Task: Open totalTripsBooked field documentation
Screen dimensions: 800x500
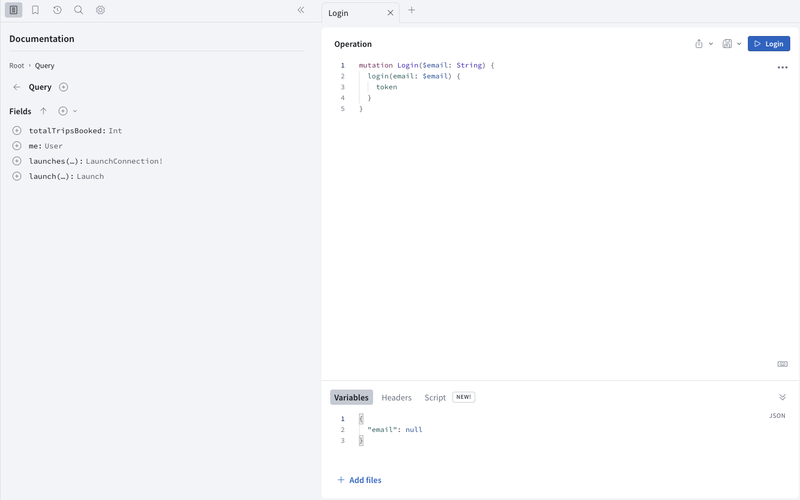Action: (x=67, y=131)
